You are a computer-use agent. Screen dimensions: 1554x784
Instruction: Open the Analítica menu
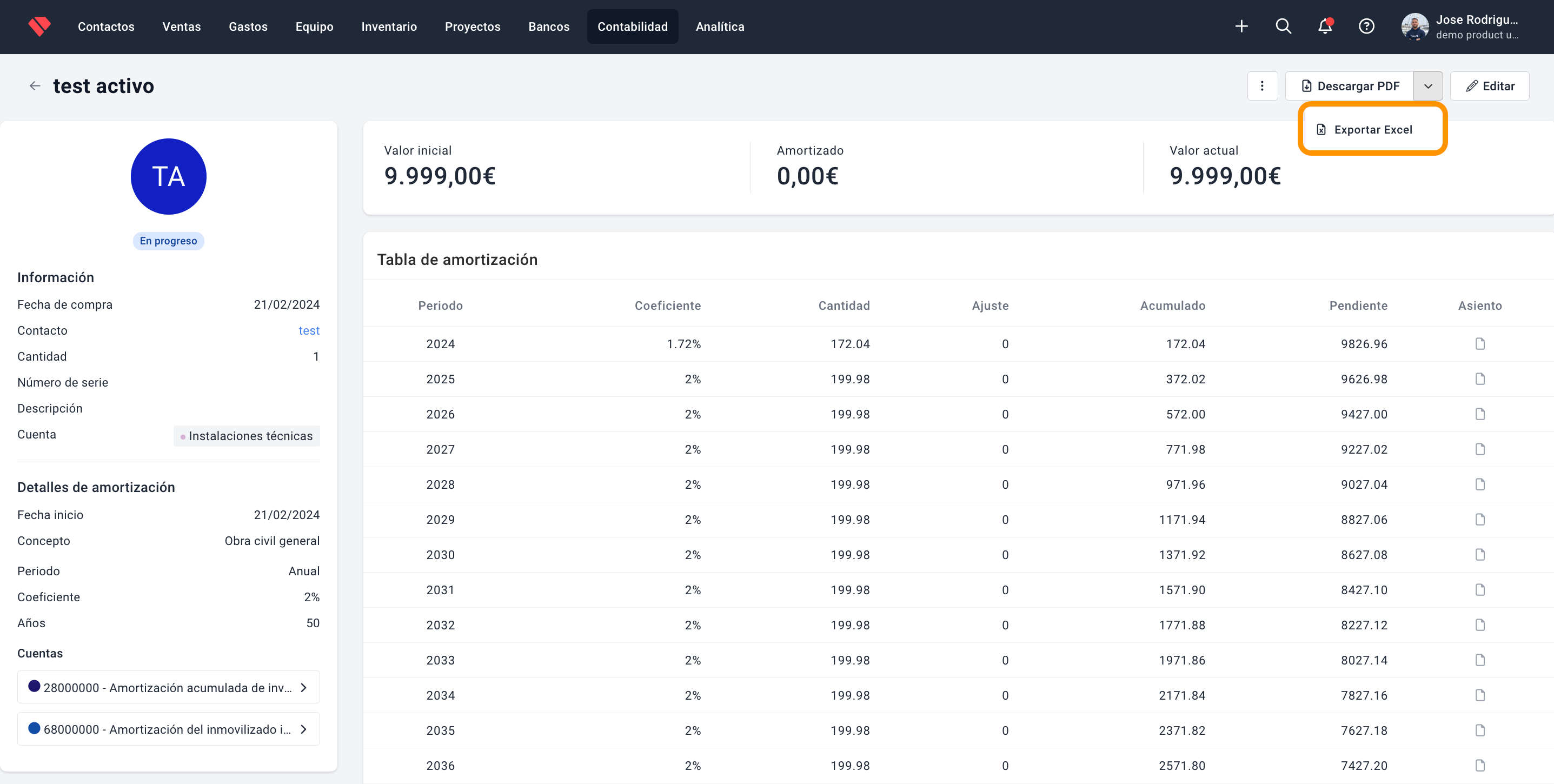[x=720, y=26]
